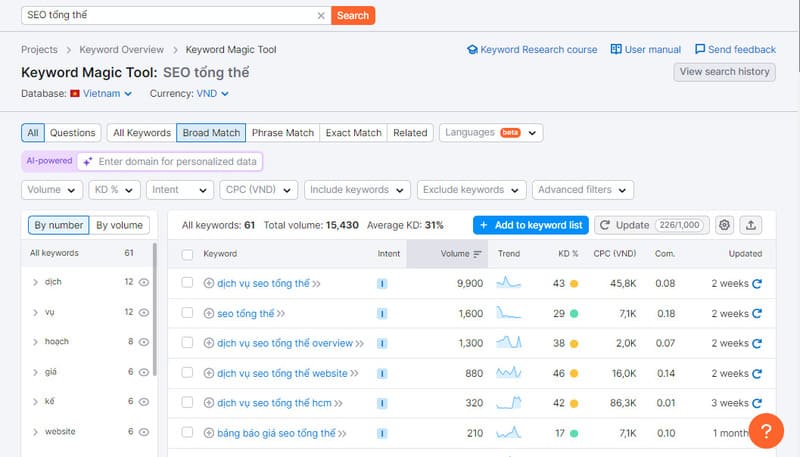Toggle the eye icon for 'hoạch' group

tap(144, 342)
